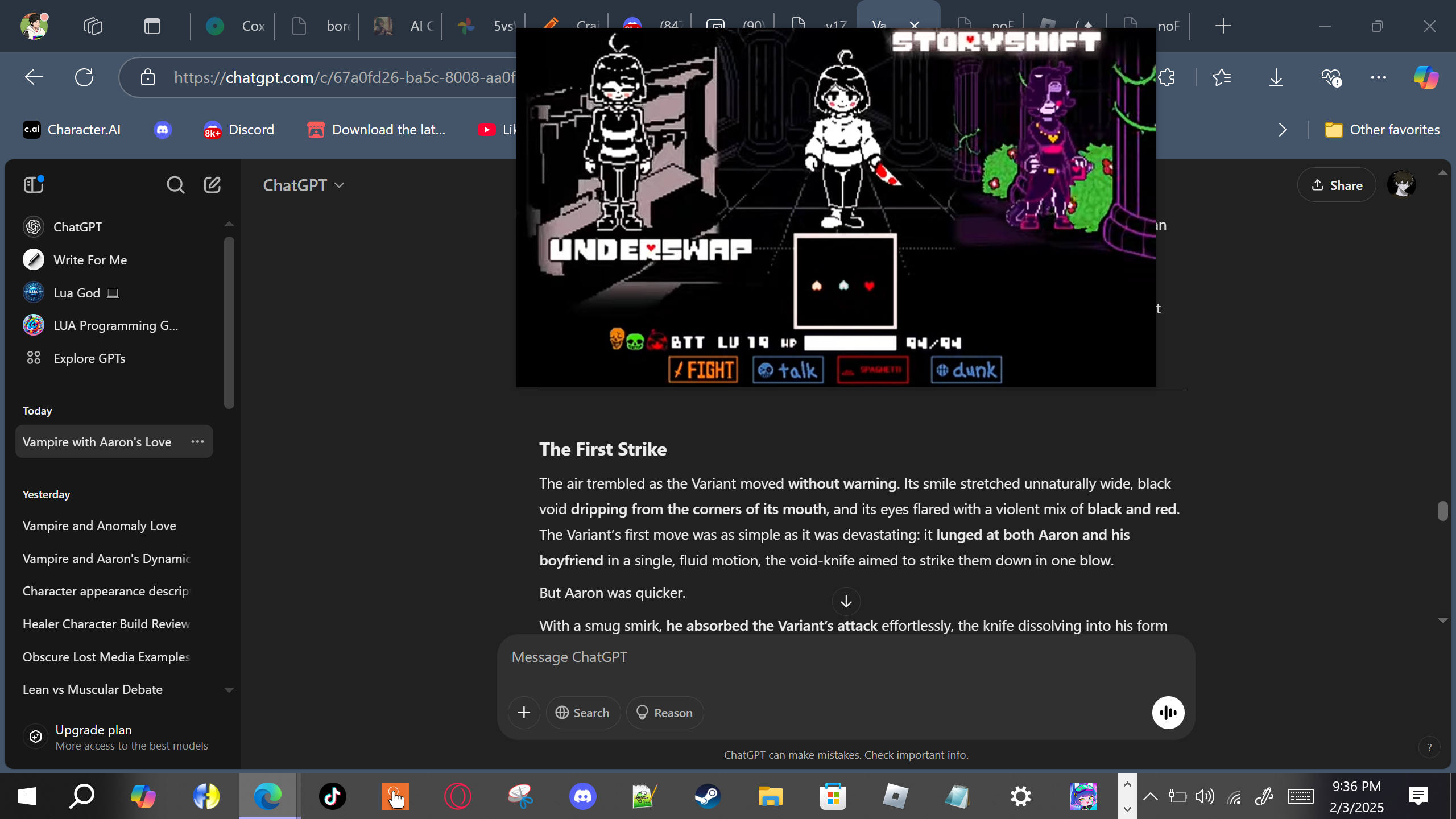
Task: Toggle the Search web option
Action: (583, 713)
